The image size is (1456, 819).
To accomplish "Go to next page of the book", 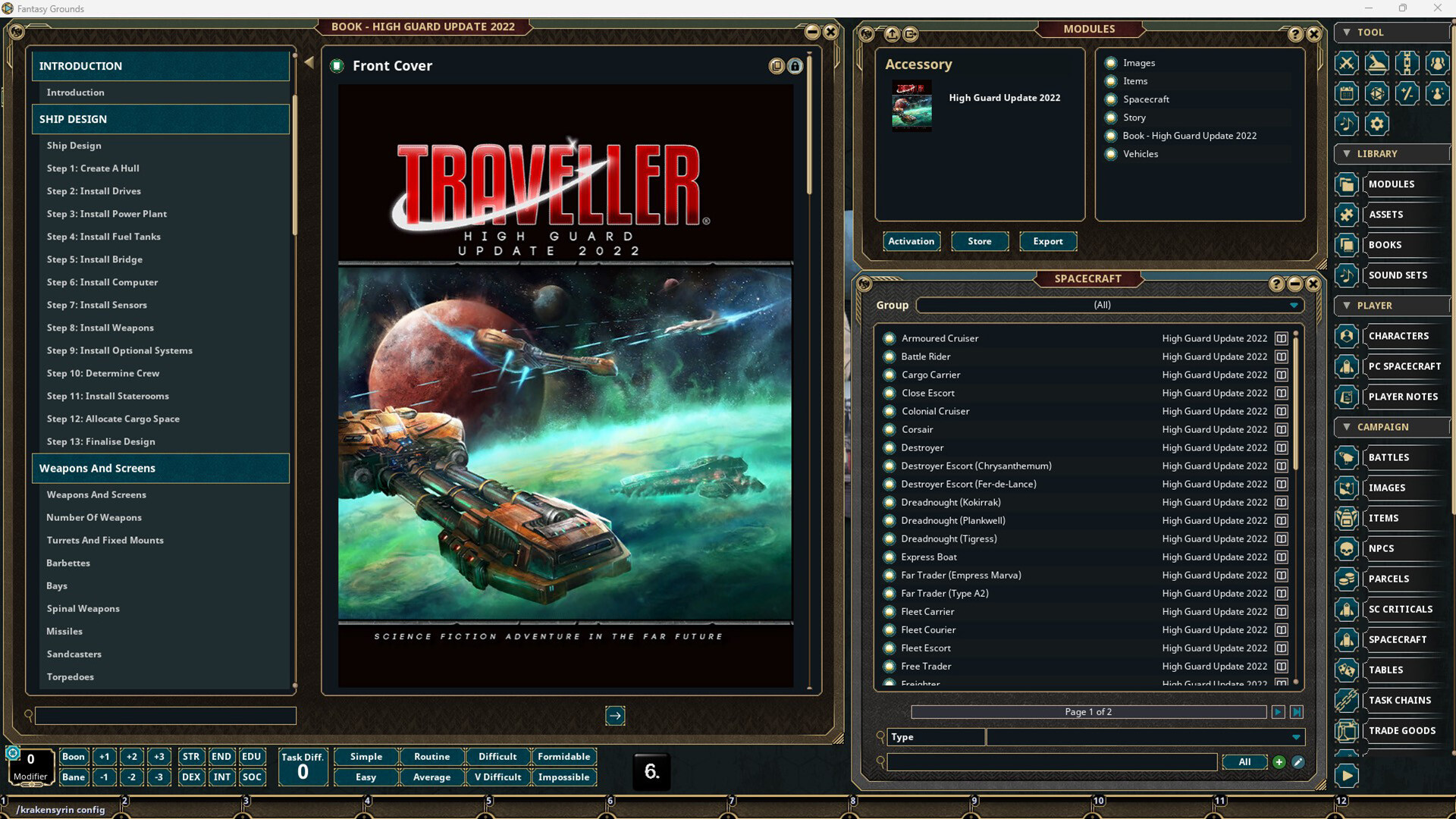I will [615, 715].
